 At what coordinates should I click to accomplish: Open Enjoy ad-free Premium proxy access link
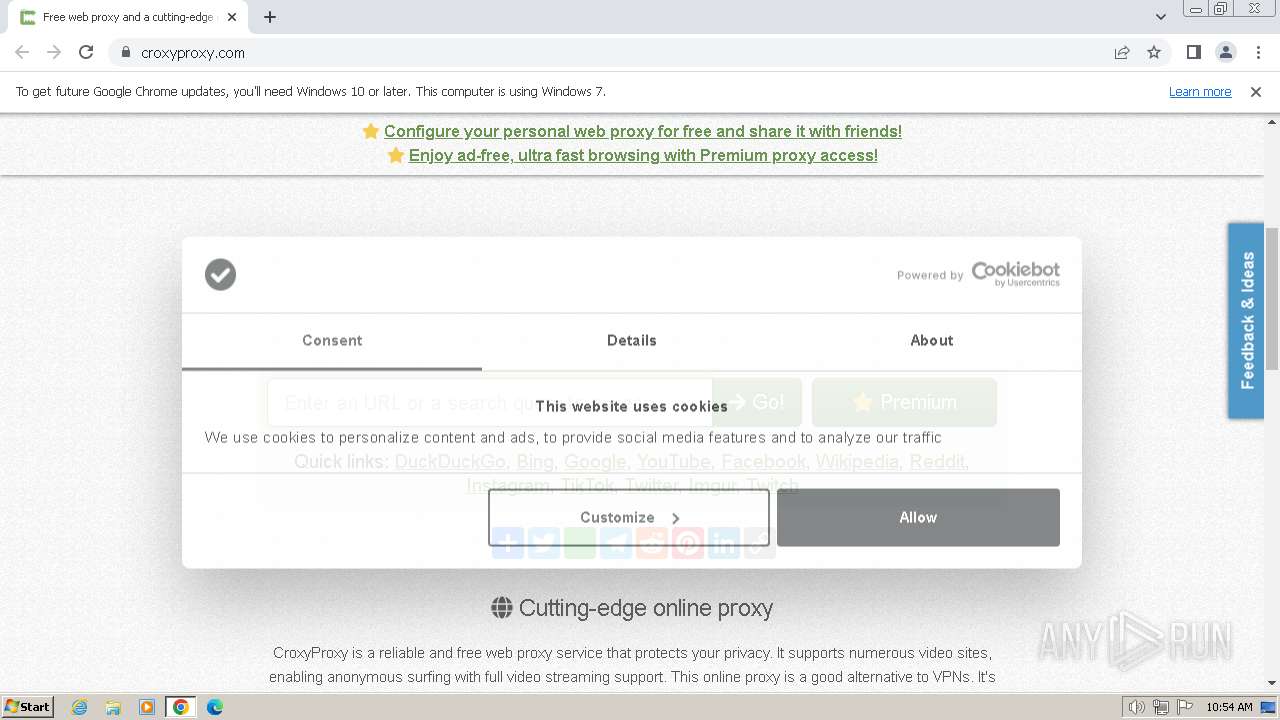643,155
